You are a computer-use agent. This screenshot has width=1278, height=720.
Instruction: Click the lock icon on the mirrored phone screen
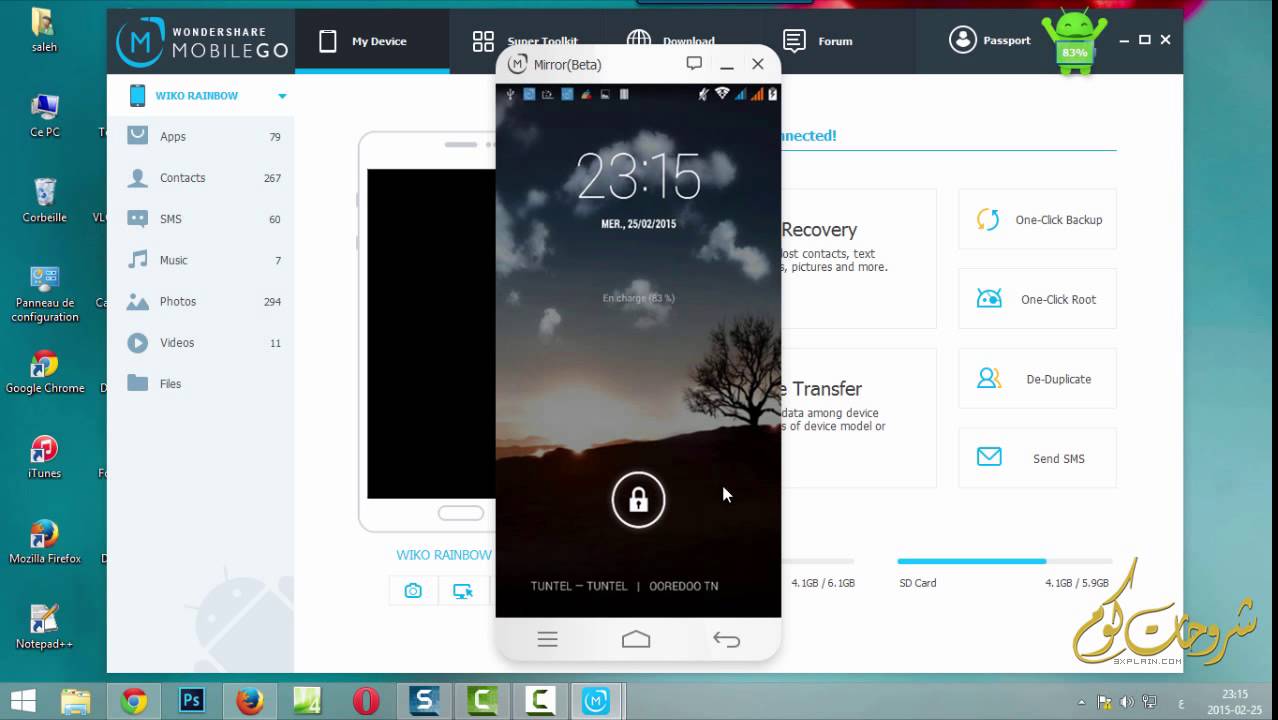[638, 500]
